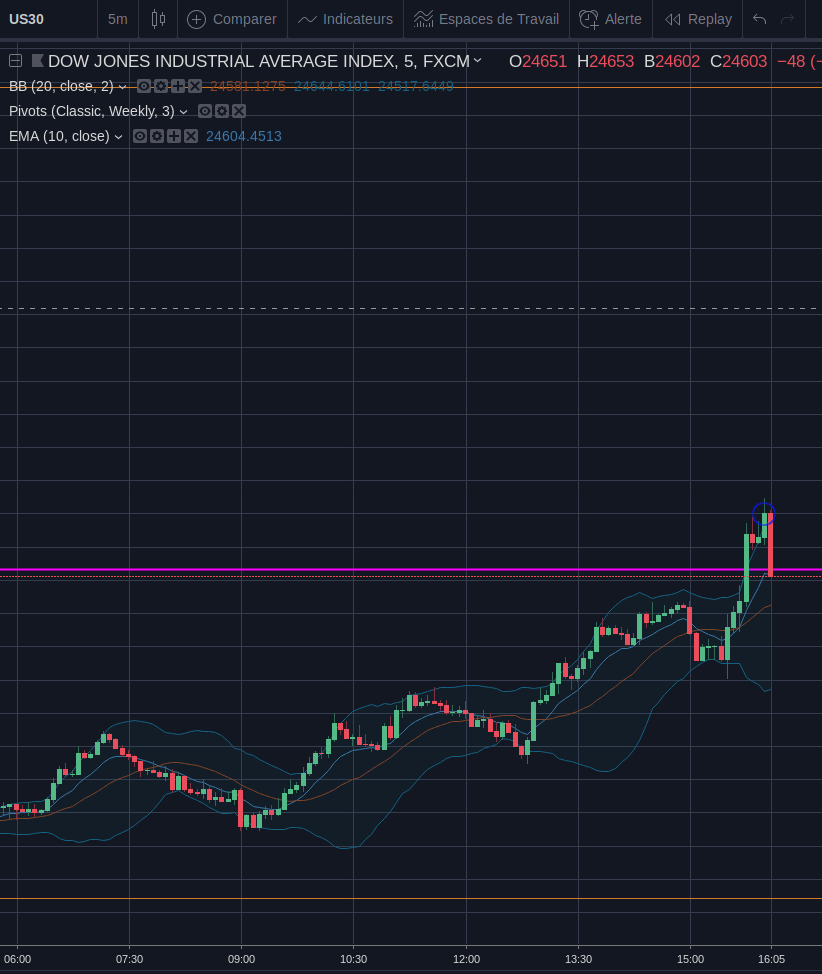Open the Indicateurs menu
The width and height of the screenshot is (822, 974).
click(345, 19)
